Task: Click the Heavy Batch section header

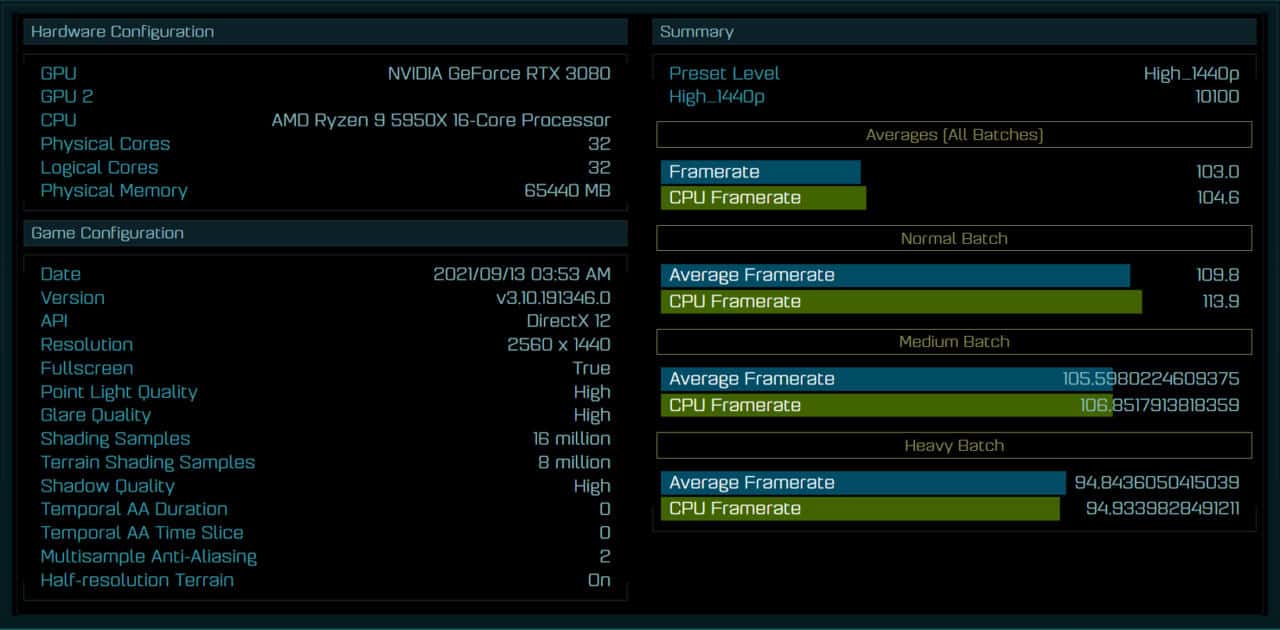Action: coord(954,445)
